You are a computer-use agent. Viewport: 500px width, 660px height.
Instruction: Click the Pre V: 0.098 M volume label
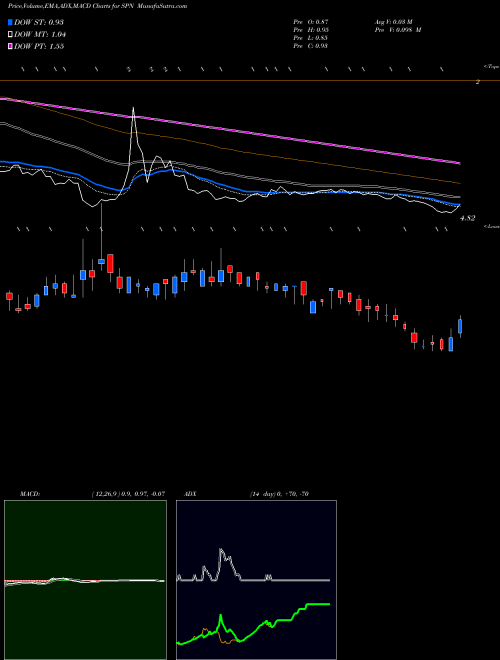tap(398, 30)
